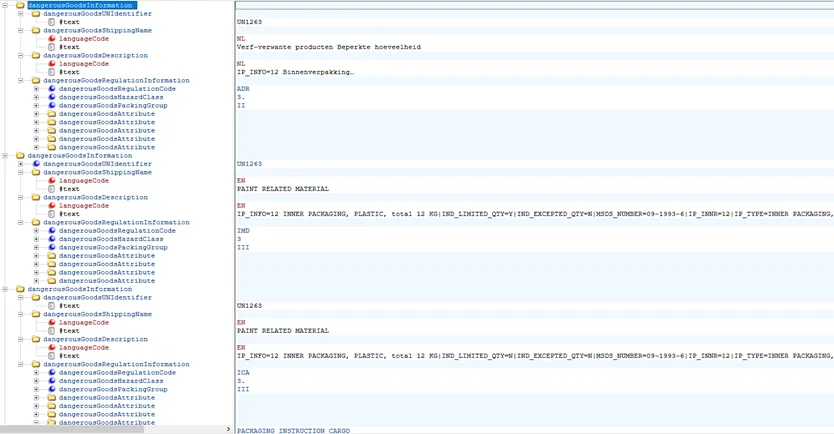Click blue icon of dangerousGoodsRegulationCode valued ICA
The image size is (834, 434).
[52, 373]
